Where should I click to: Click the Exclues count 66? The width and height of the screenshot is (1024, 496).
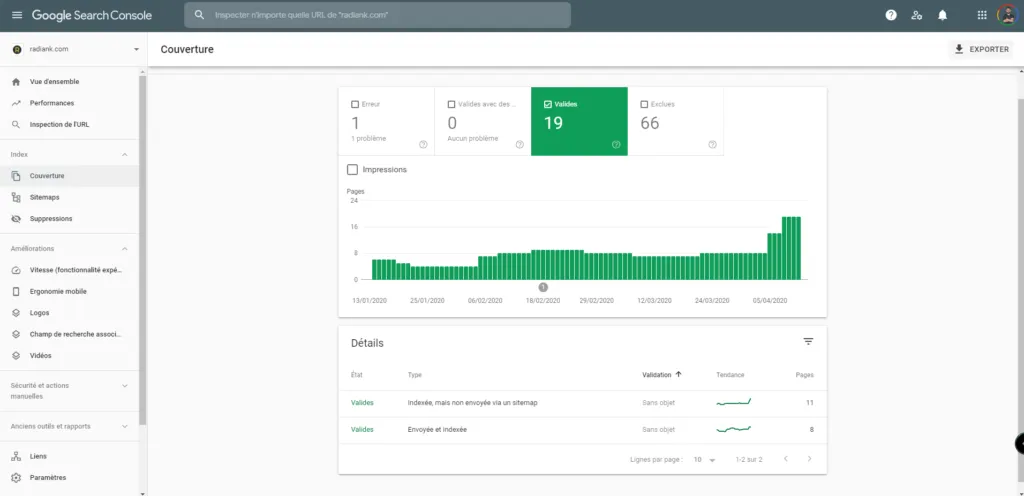click(649, 123)
